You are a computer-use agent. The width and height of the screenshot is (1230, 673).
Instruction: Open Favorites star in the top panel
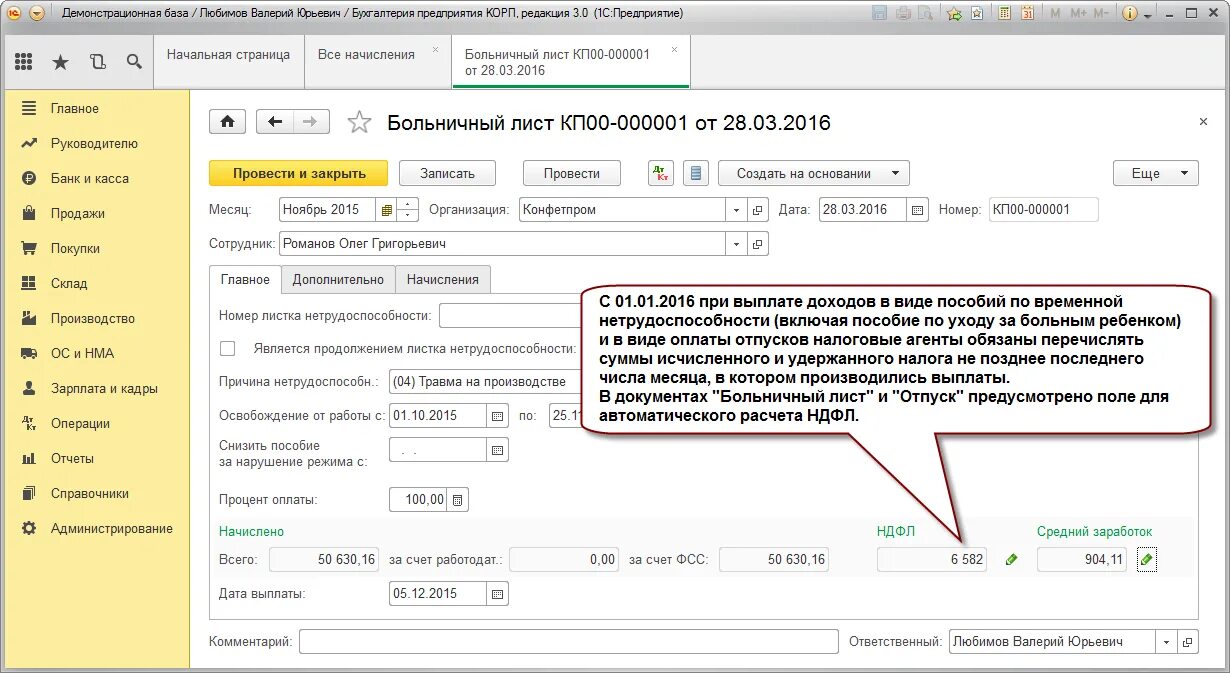(60, 62)
